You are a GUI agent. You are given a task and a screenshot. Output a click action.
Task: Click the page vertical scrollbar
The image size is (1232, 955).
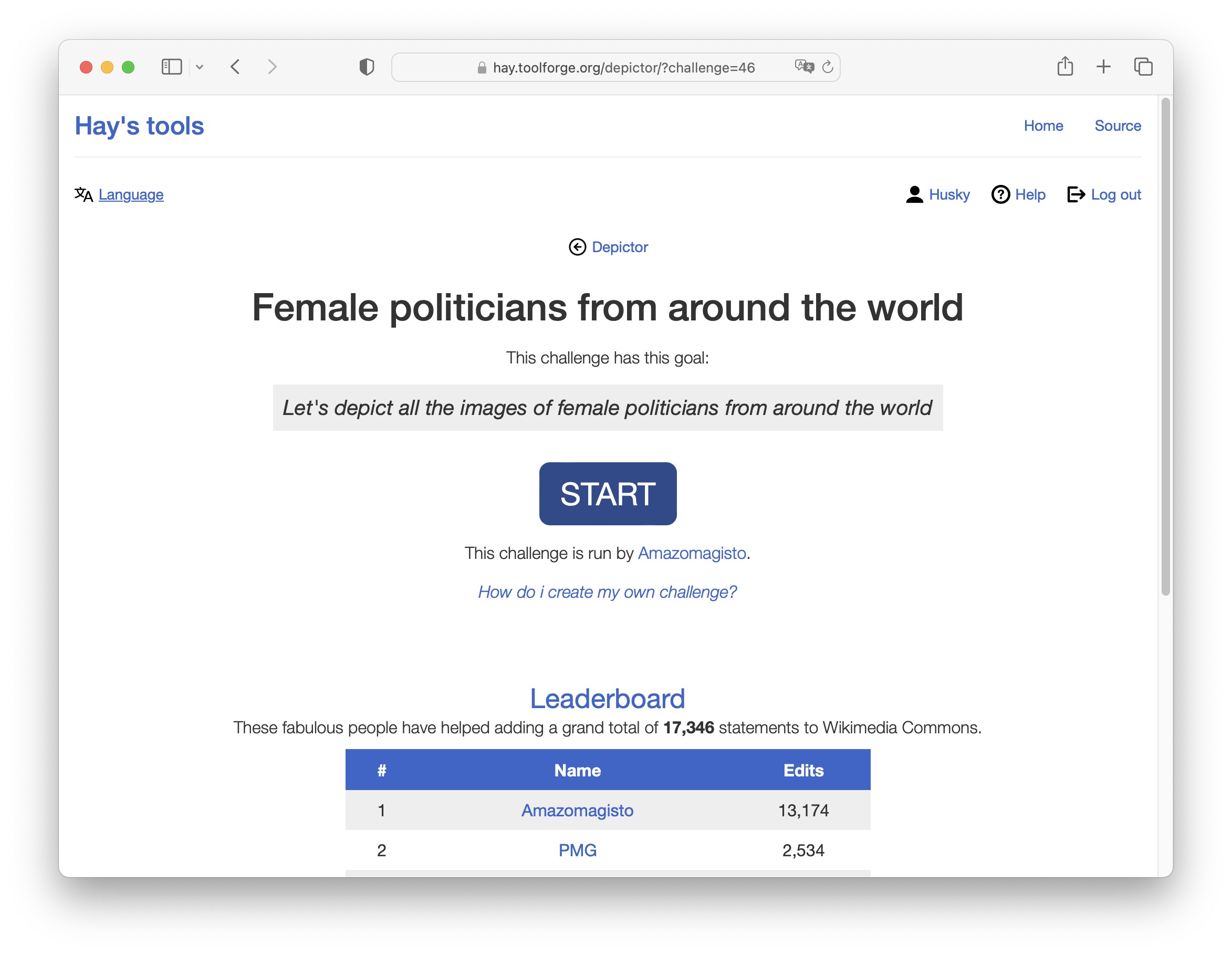click(1166, 347)
